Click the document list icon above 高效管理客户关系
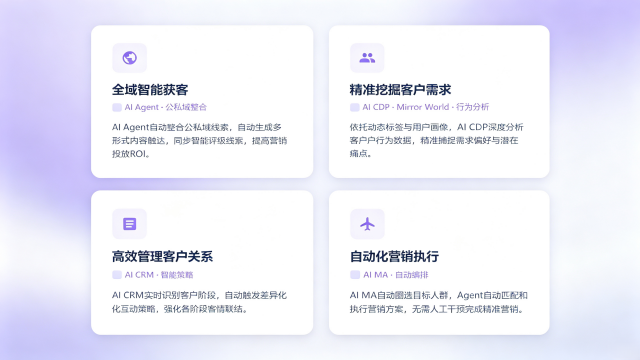Screen dimensions: 640x360 click(129, 224)
